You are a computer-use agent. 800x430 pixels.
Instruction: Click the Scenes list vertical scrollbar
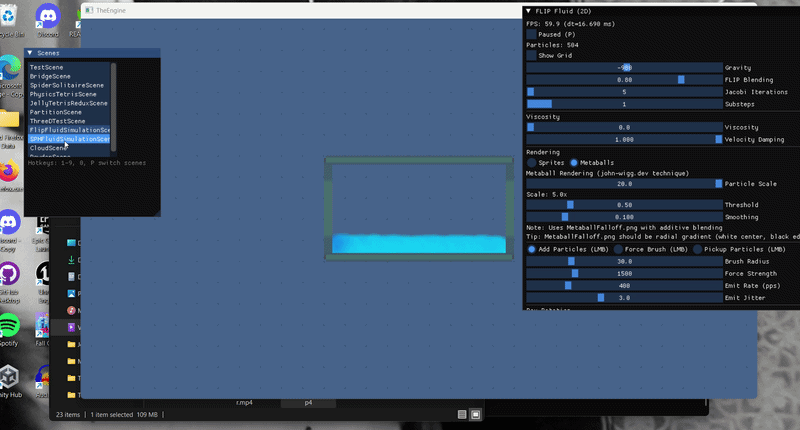pyautogui.click(x=113, y=100)
